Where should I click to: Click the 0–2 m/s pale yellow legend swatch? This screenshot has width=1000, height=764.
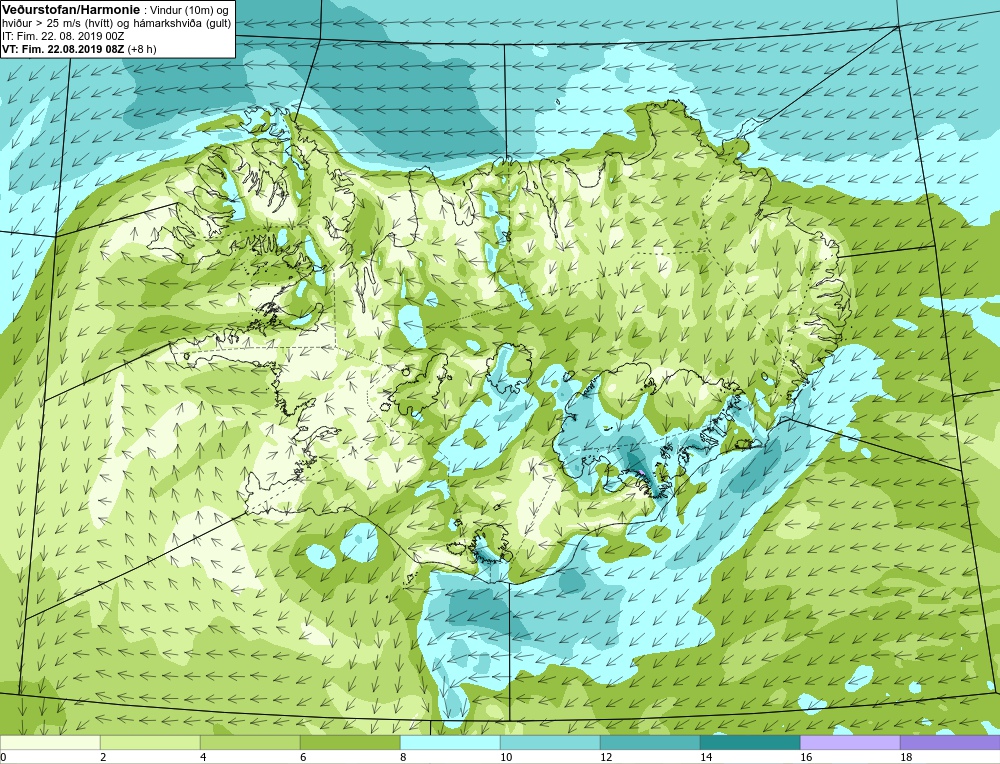click(50, 742)
